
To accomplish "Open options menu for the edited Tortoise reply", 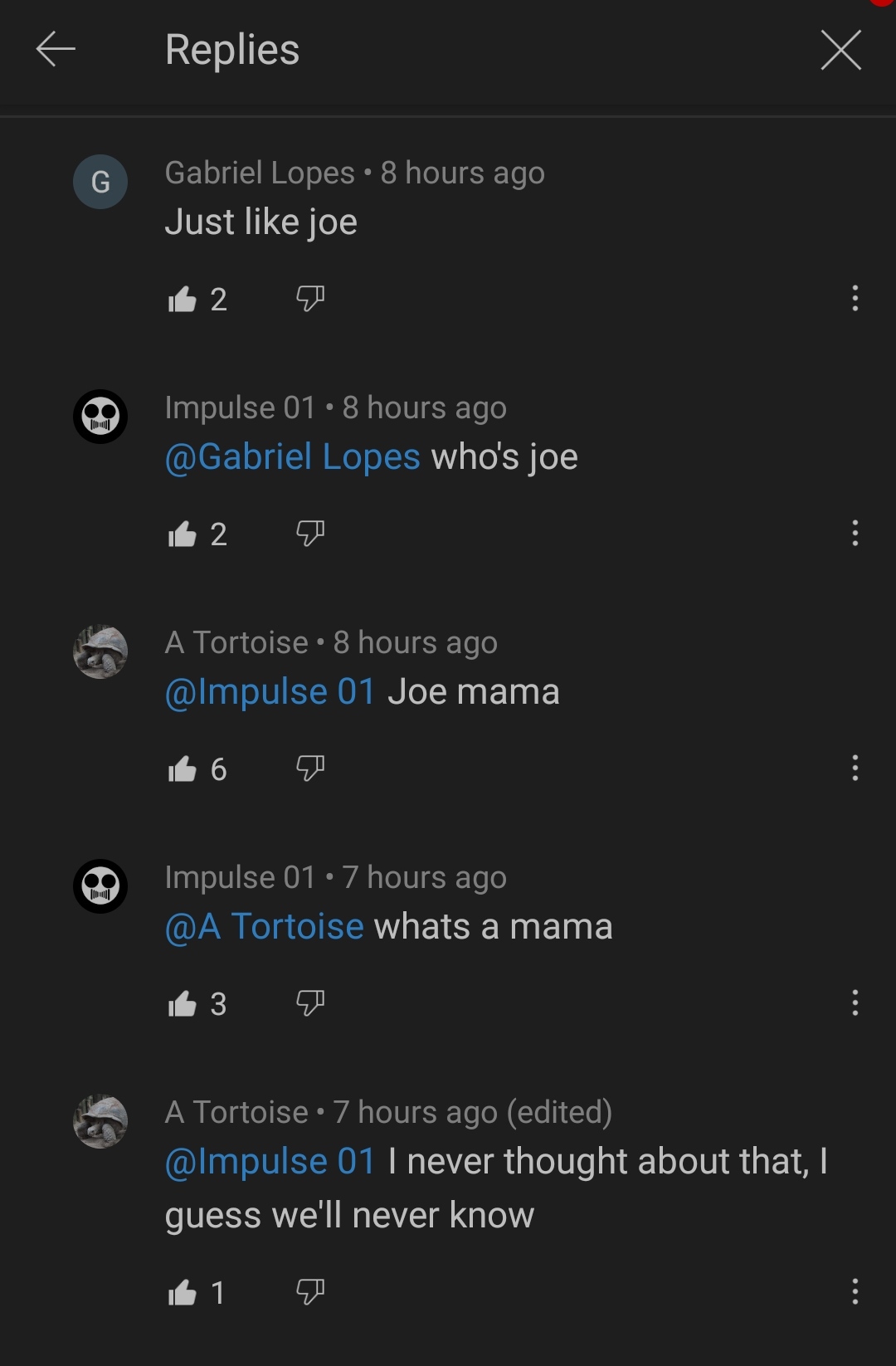I will point(855,1292).
